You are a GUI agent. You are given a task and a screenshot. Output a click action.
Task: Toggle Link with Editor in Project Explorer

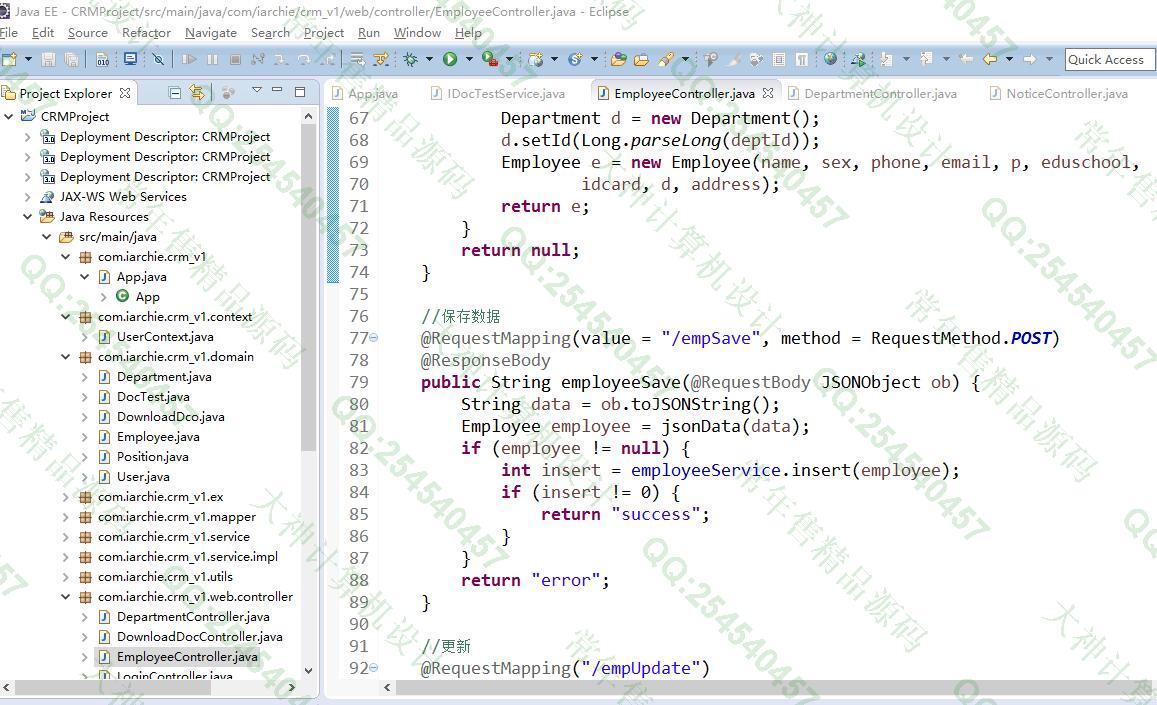click(x=197, y=92)
